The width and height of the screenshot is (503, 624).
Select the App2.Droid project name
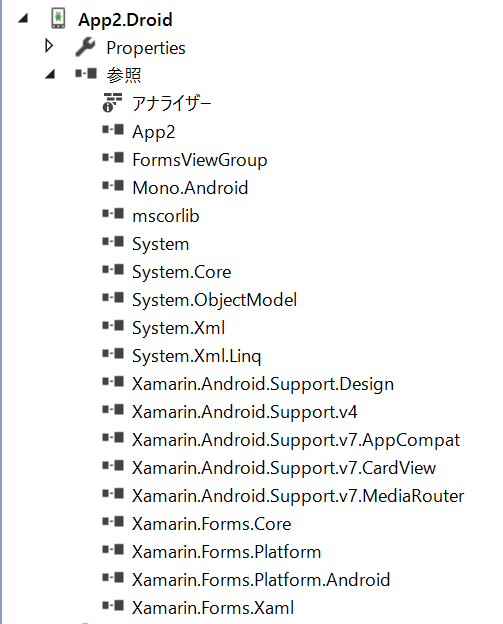tap(125, 20)
